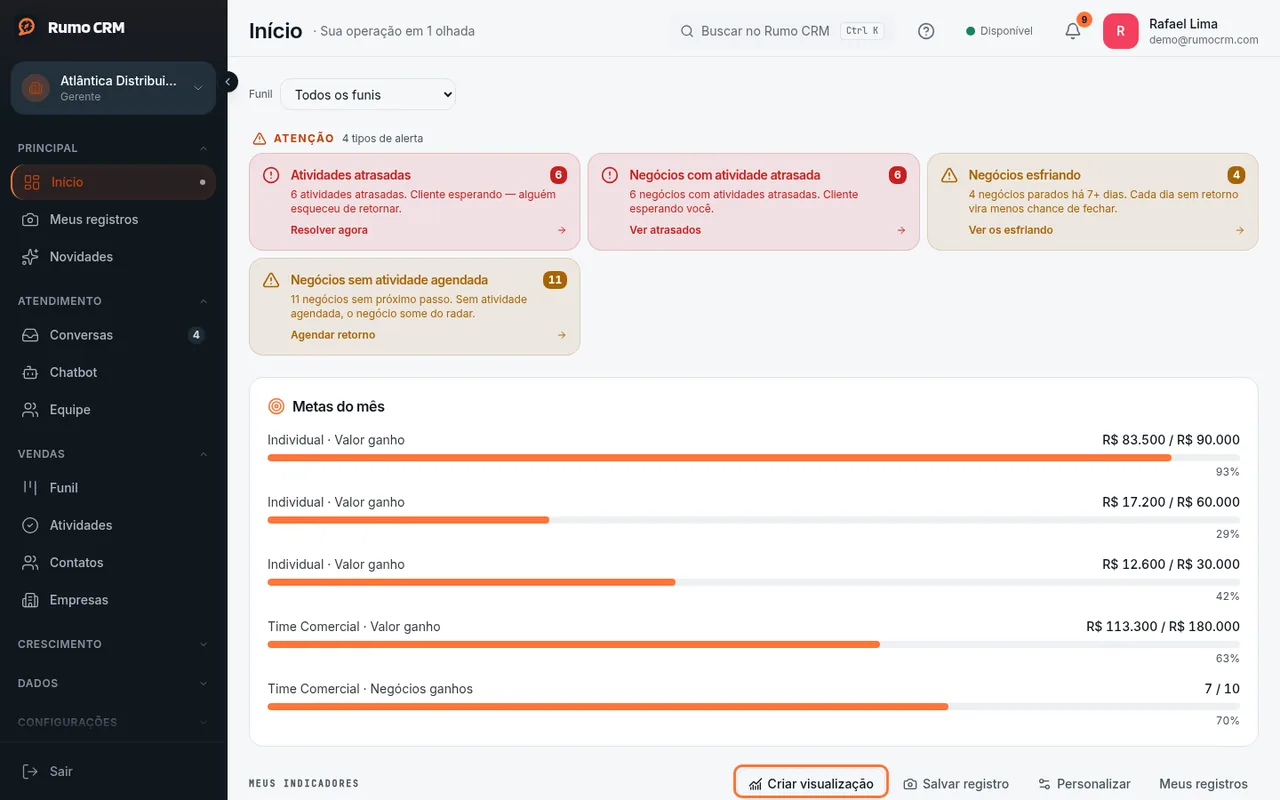The image size is (1280, 800).
Task: Click the inbox icon beside Conversas
Action: tap(31, 335)
